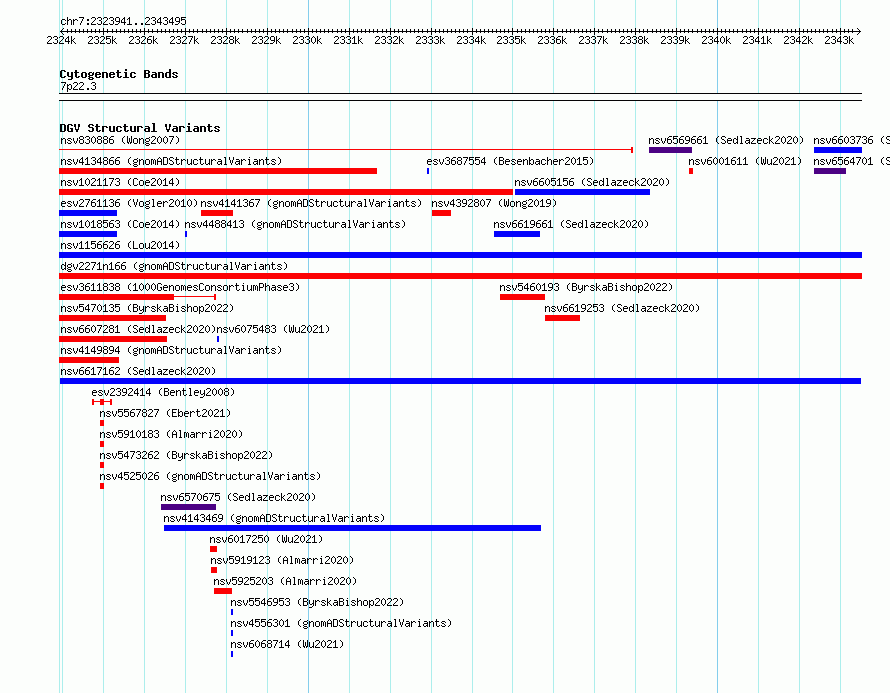Open the nsv1021173 (Coe2014) variant label
The height and width of the screenshot is (693, 890).
click(x=120, y=182)
